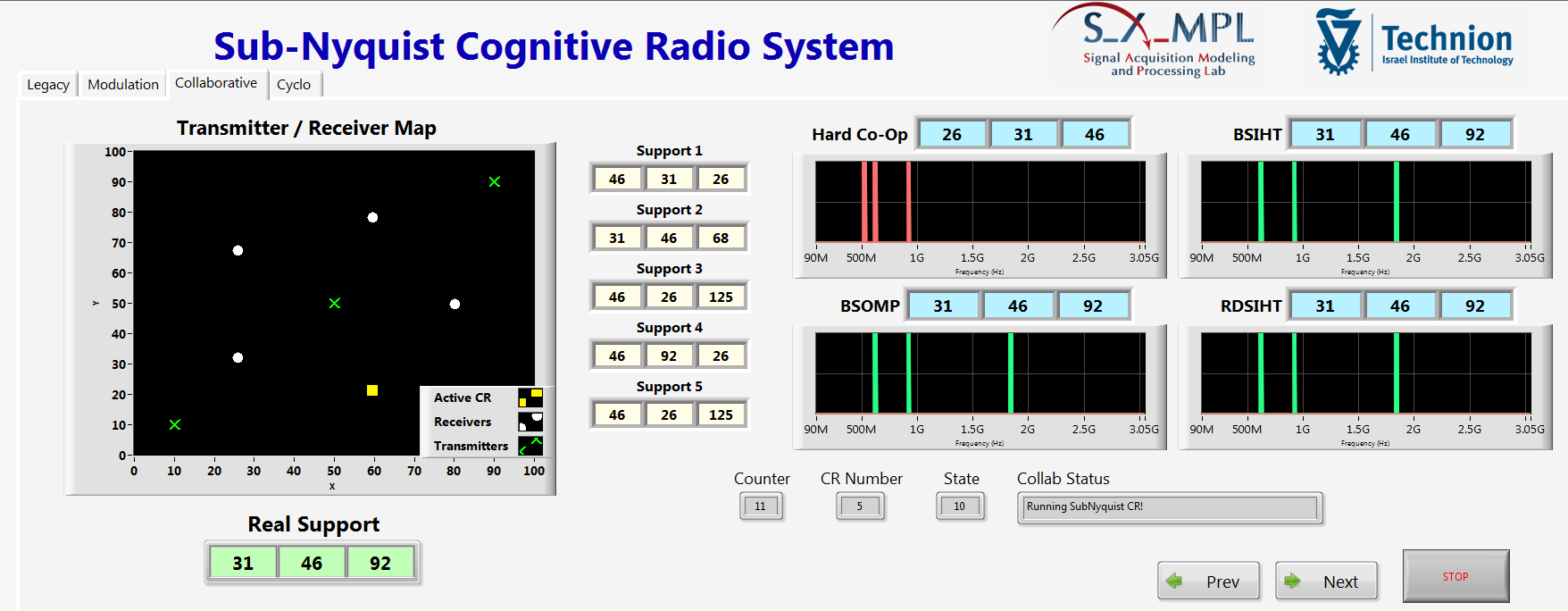Click RDSIHT value 31
Screen dimensions: 1568x611
pyautogui.click(x=1325, y=305)
